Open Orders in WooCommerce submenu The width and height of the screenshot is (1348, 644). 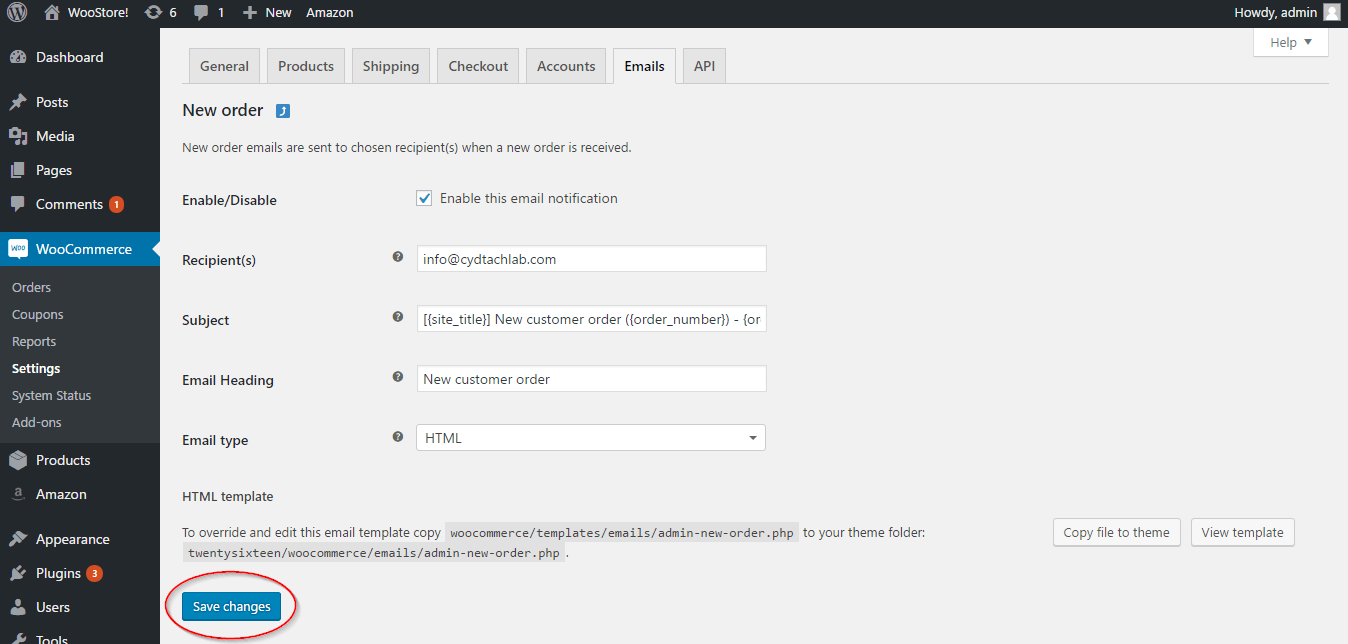tap(32, 287)
